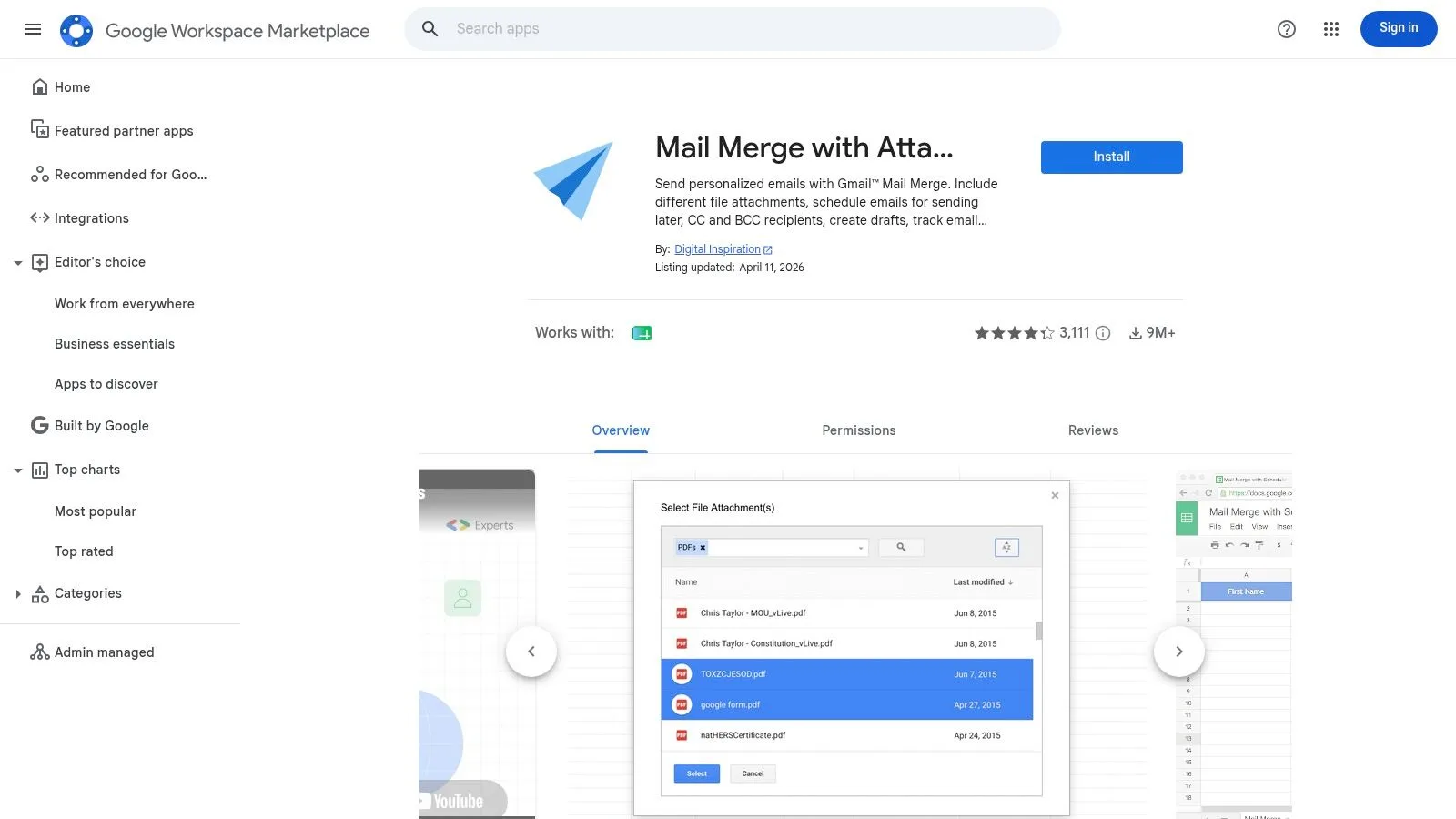Expand the Categories section
Screen dimensions: 1456x819
pyautogui.click(x=18, y=594)
